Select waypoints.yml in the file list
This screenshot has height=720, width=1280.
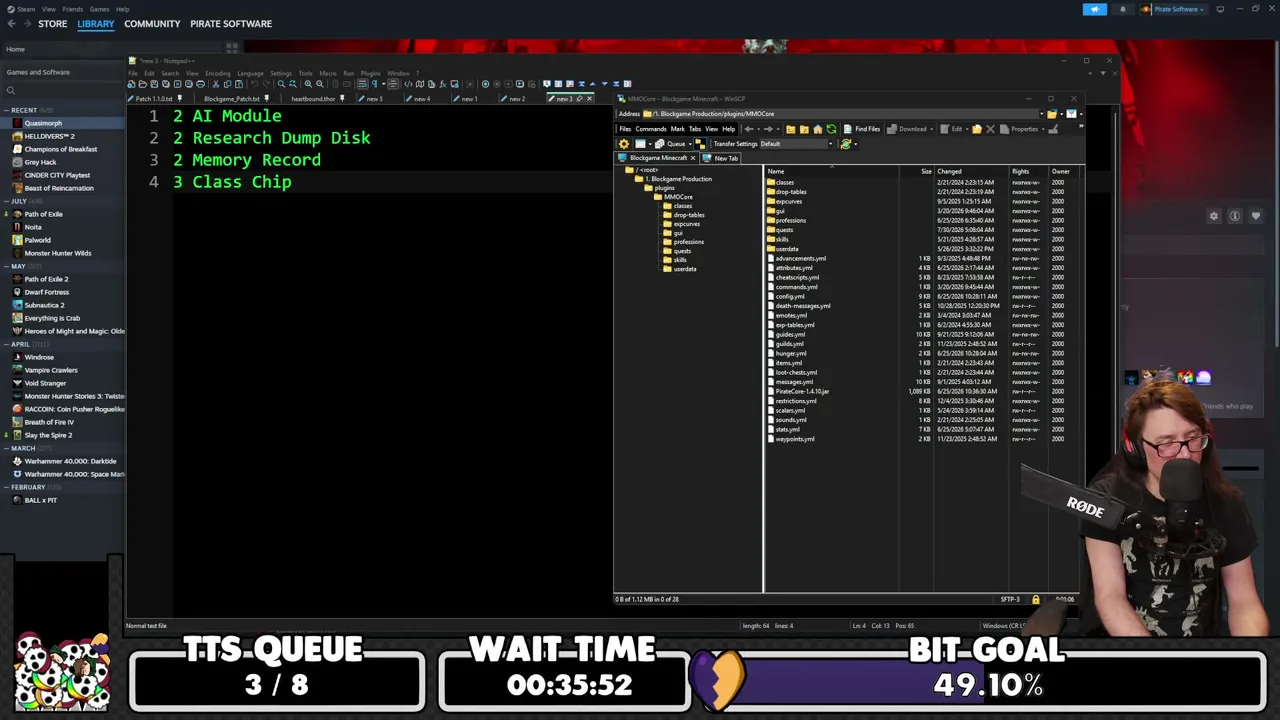795,439
